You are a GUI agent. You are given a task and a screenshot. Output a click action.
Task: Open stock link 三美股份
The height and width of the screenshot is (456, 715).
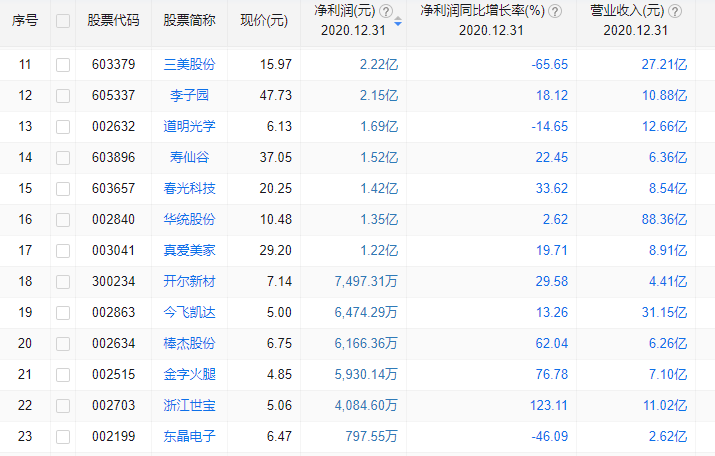click(x=189, y=64)
